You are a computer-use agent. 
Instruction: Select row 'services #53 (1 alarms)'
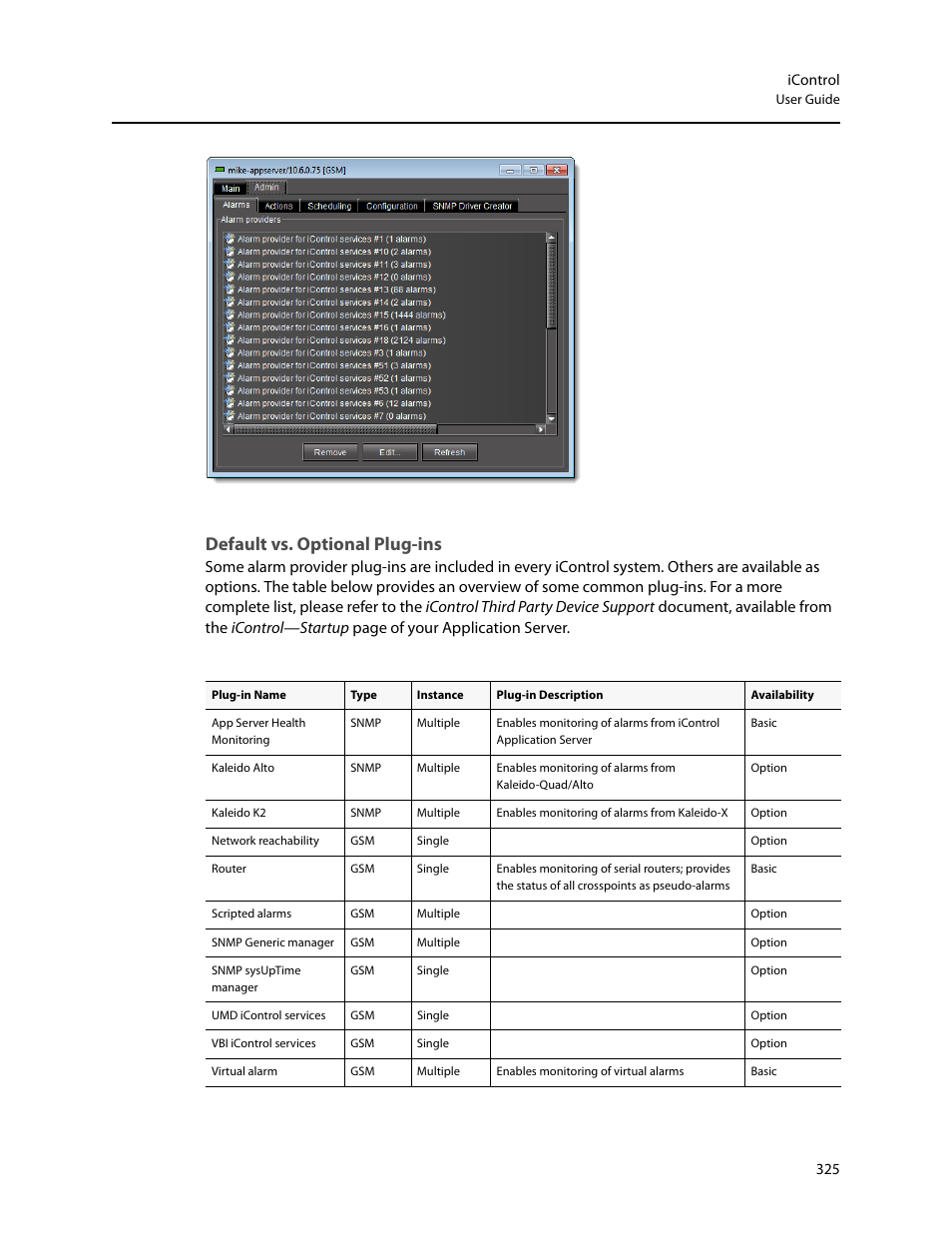click(384, 390)
